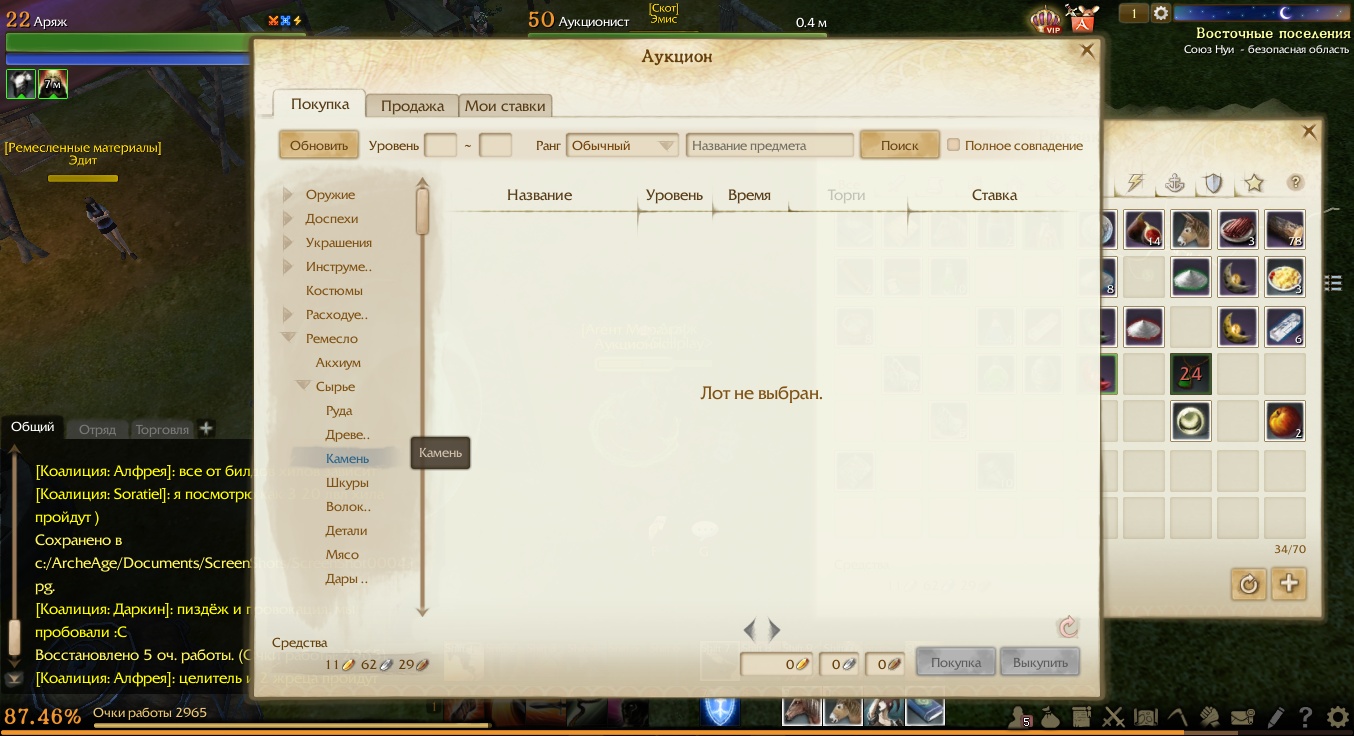
Task: Open the main menu gear icon
Action: [x=1337, y=717]
